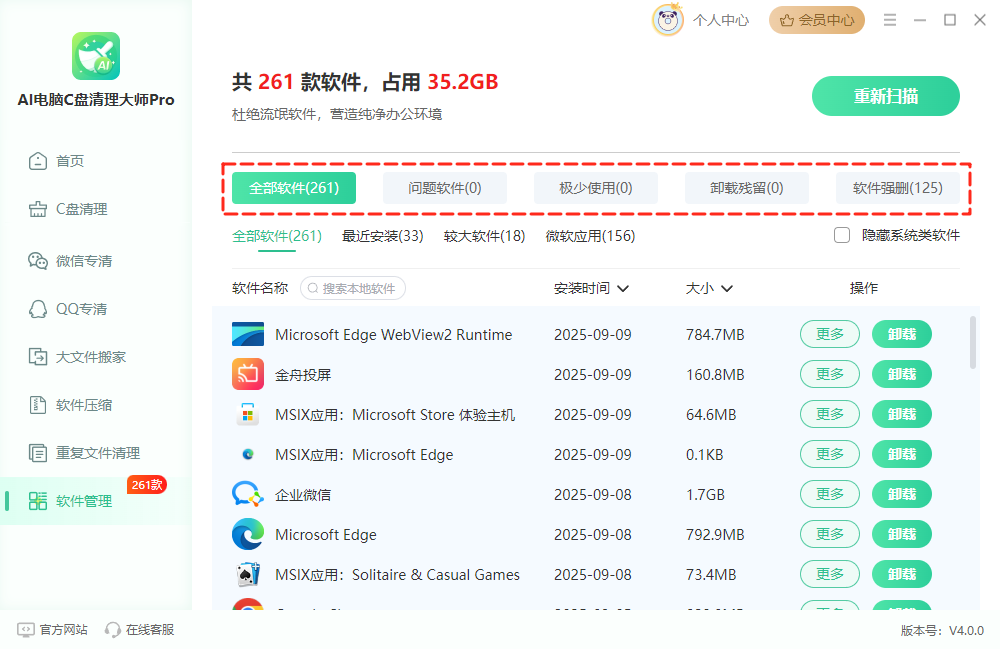Open the 会员中心 button
Viewport: 1000px width, 649px height.
click(x=817, y=20)
